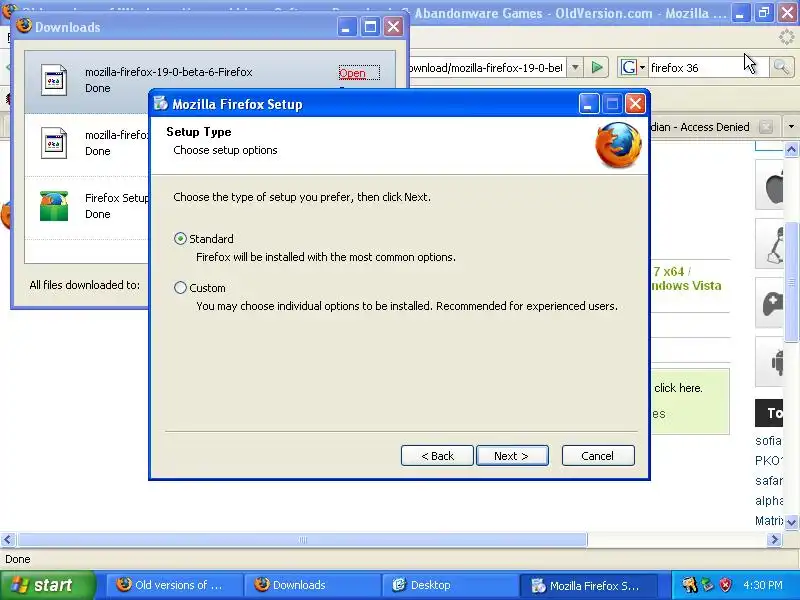Maximize the Downloads window
This screenshot has height=600, width=800.
coord(370,27)
